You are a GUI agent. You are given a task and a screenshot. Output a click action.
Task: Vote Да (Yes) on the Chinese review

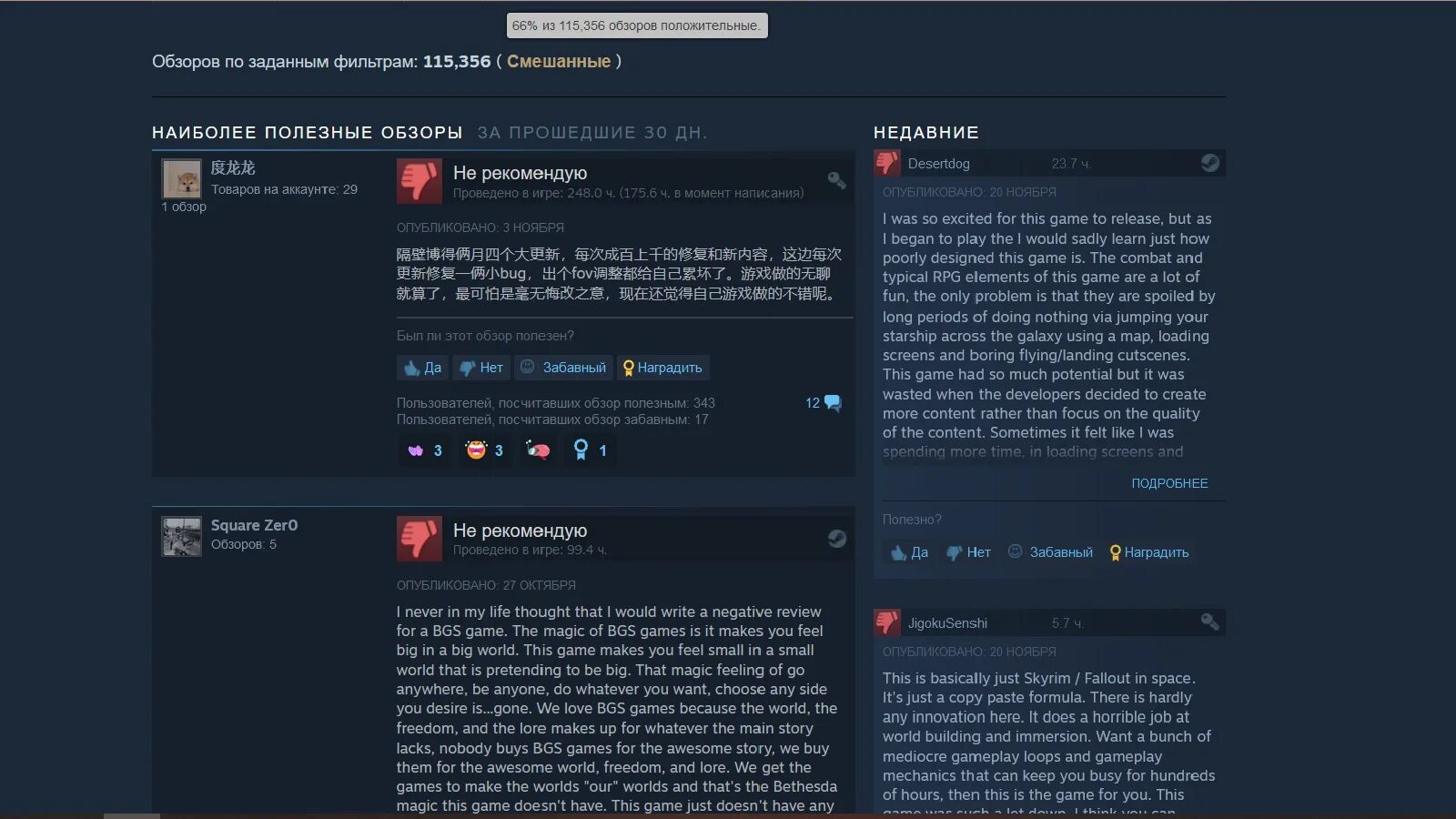point(423,368)
